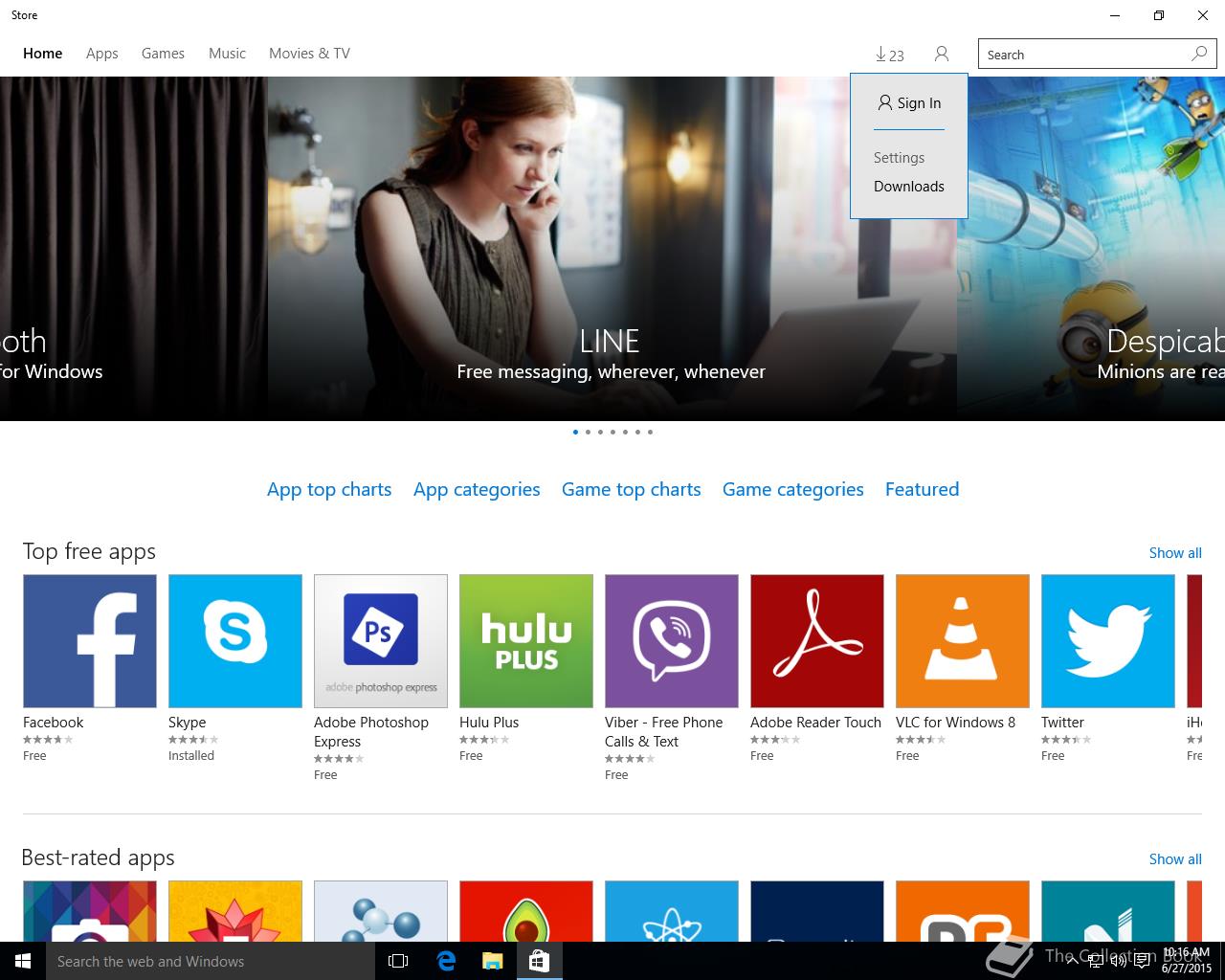The height and width of the screenshot is (980, 1225).
Task: Click the volume icon in system tray
Action: pyautogui.click(x=1119, y=961)
